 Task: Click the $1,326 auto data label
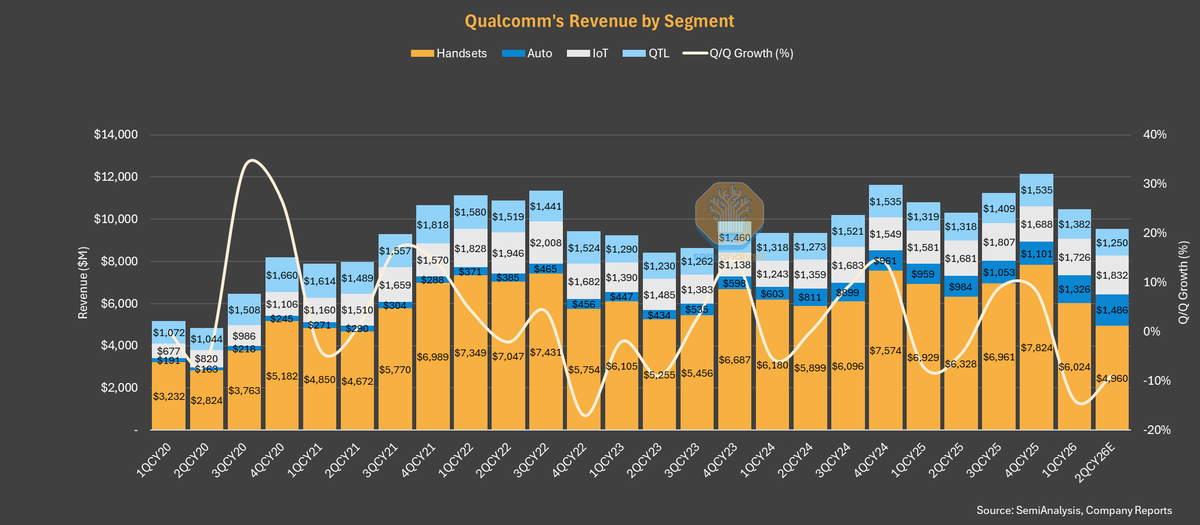click(1073, 290)
